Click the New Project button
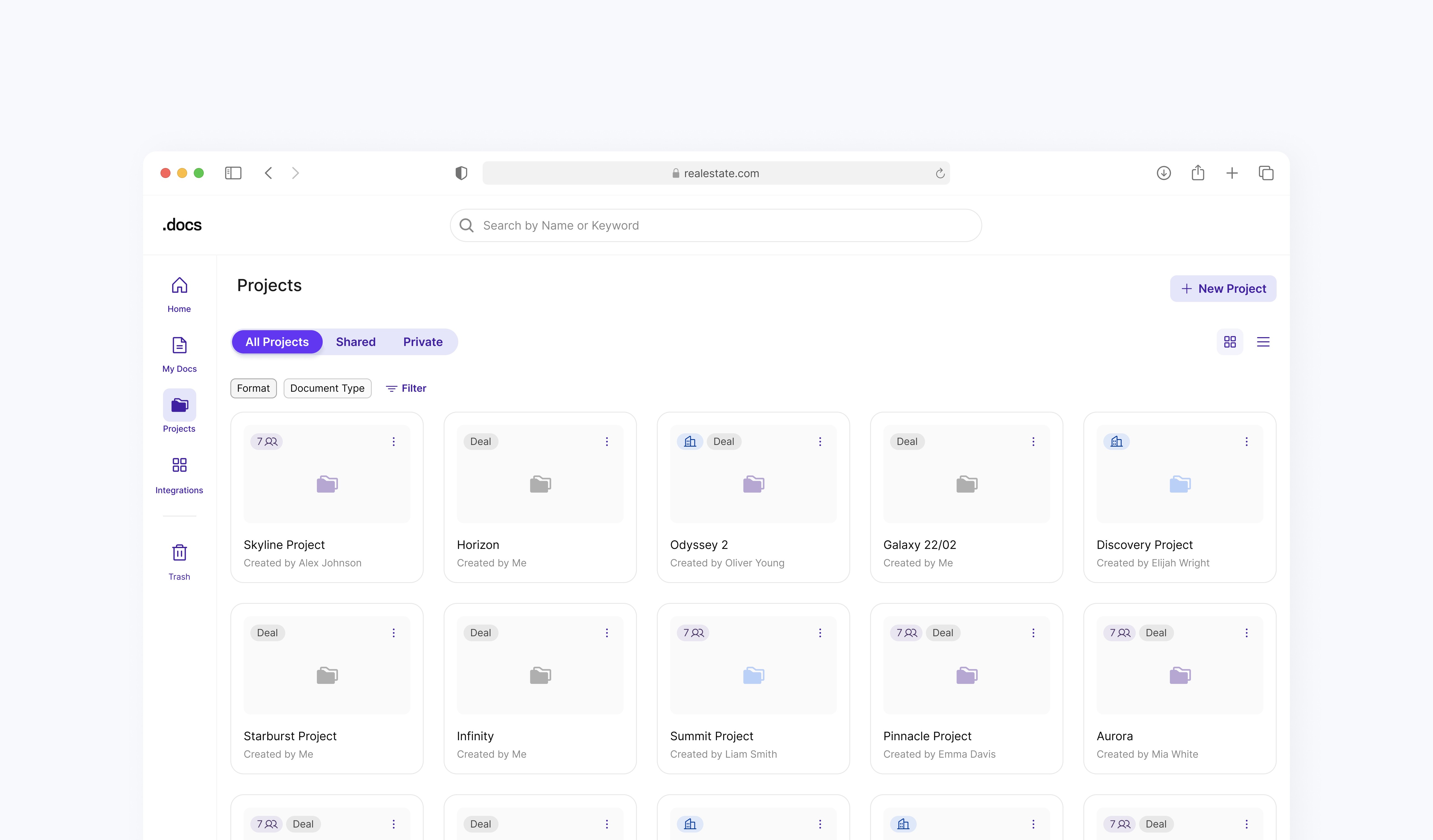The height and width of the screenshot is (840, 1433). click(1223, 288)
